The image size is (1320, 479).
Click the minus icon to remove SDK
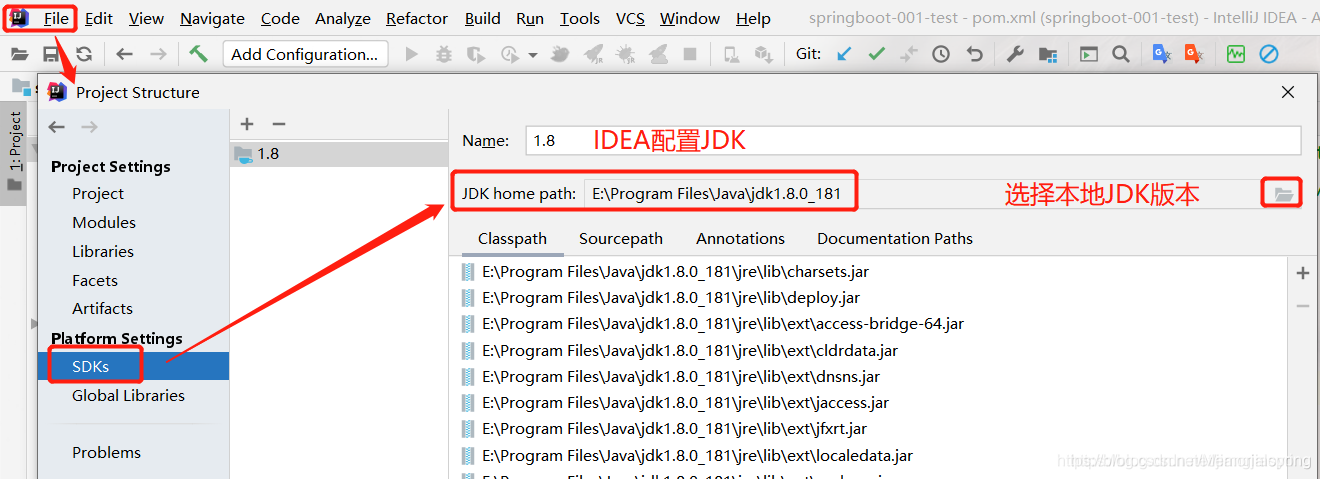[x=279, y=124]
